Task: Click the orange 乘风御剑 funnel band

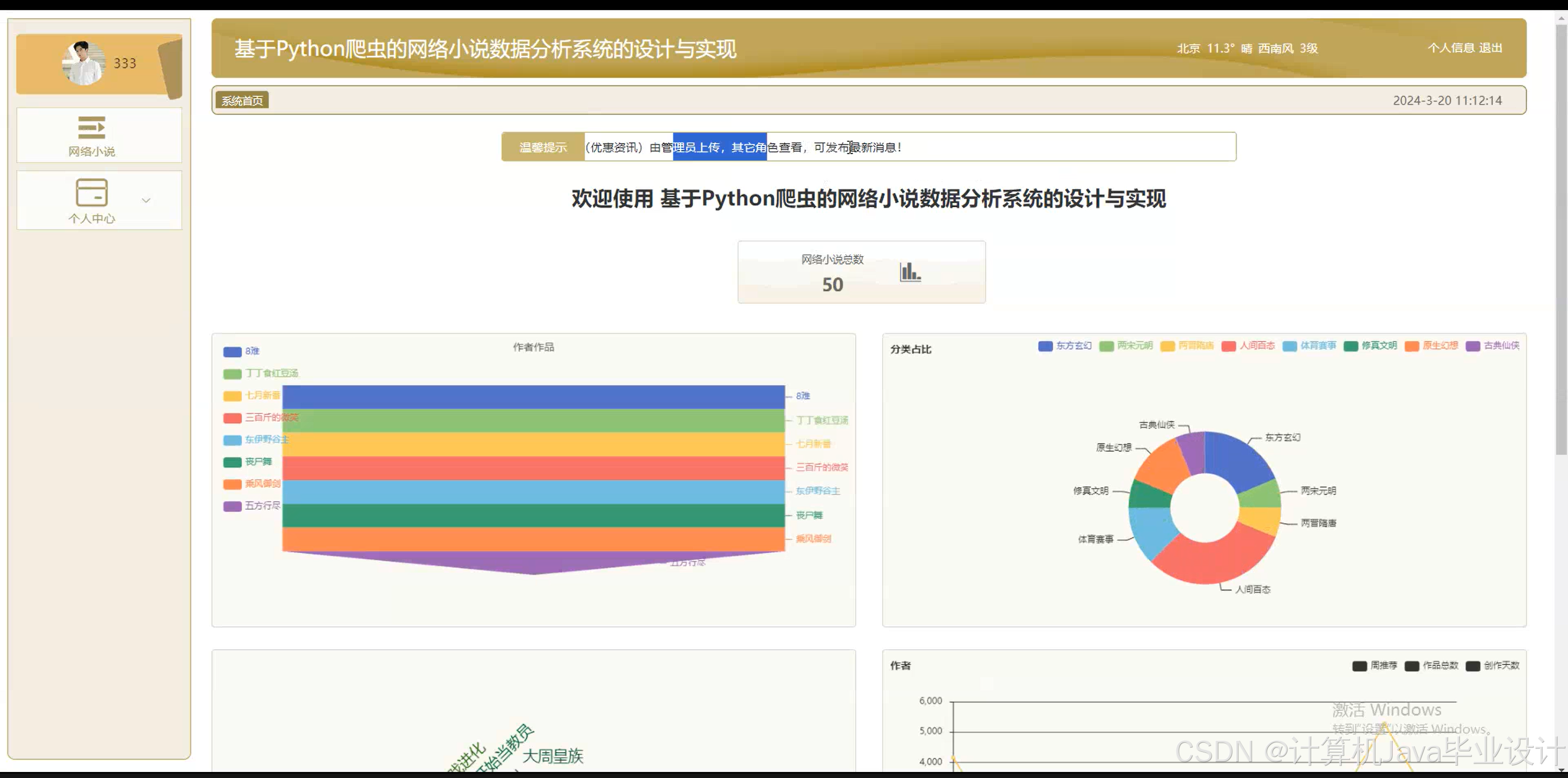Action: (533, 539)
